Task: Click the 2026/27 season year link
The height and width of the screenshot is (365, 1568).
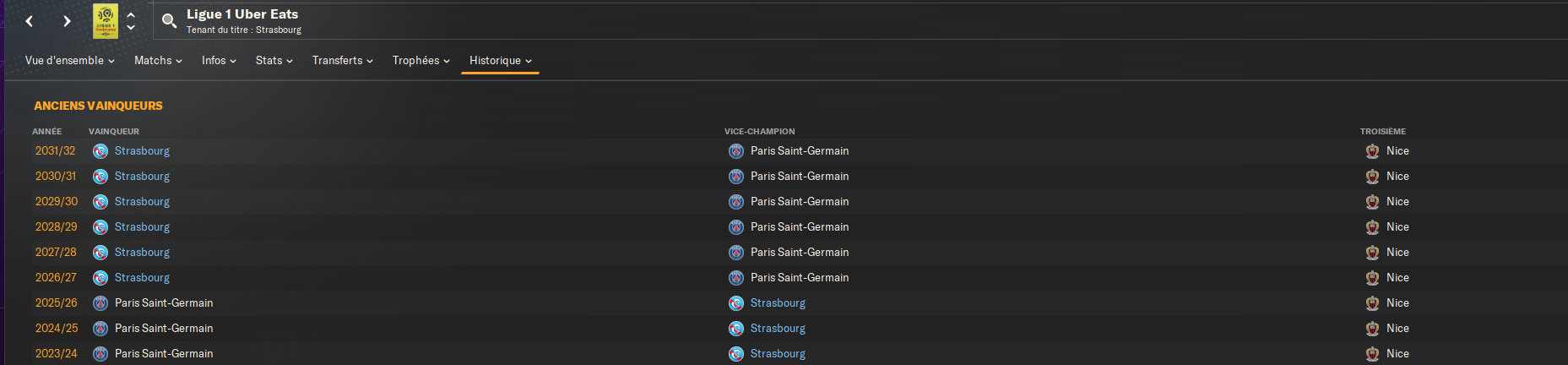Action: [56, 278]
